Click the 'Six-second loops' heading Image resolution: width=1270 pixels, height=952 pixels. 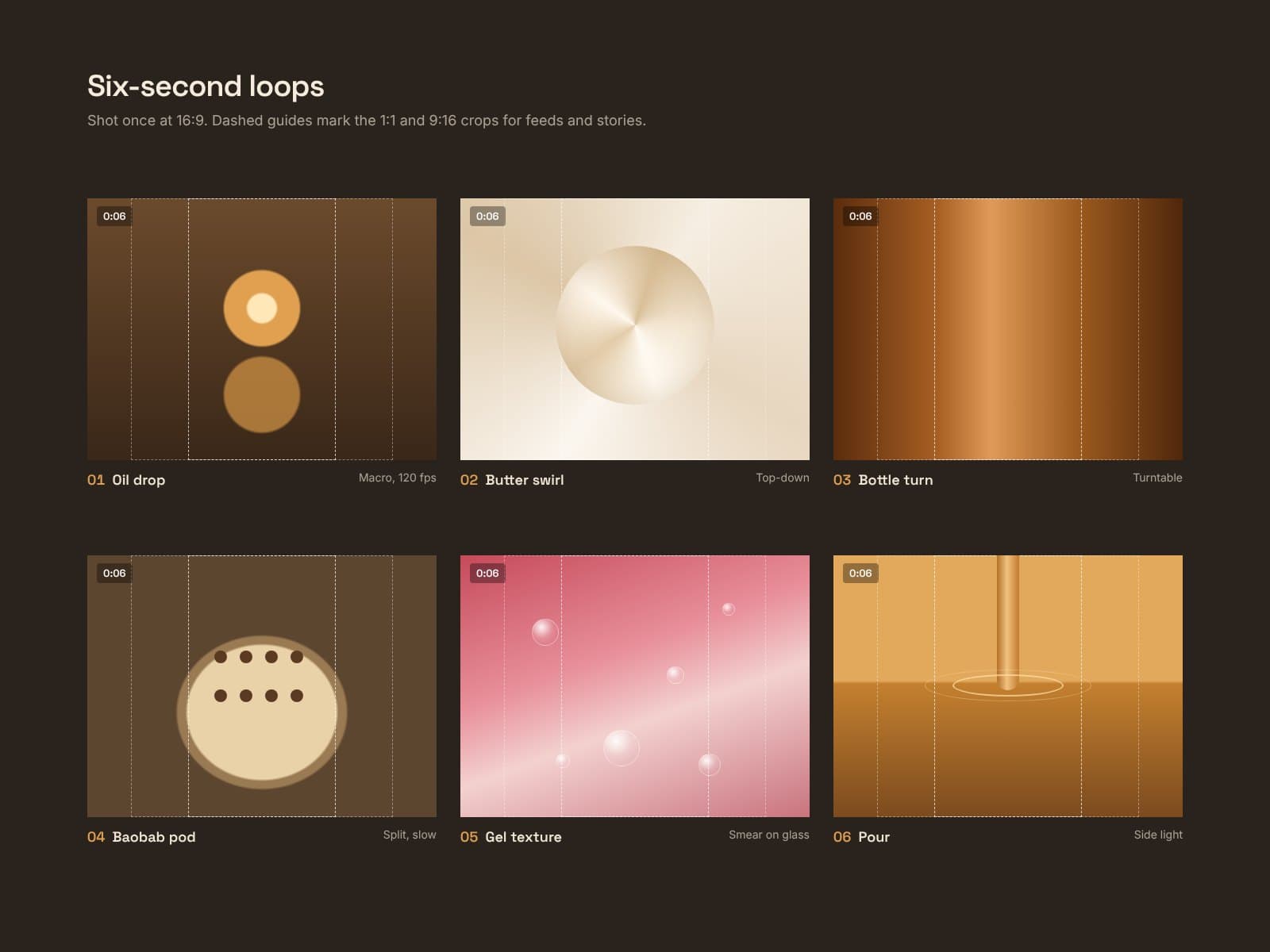[206, 86]
